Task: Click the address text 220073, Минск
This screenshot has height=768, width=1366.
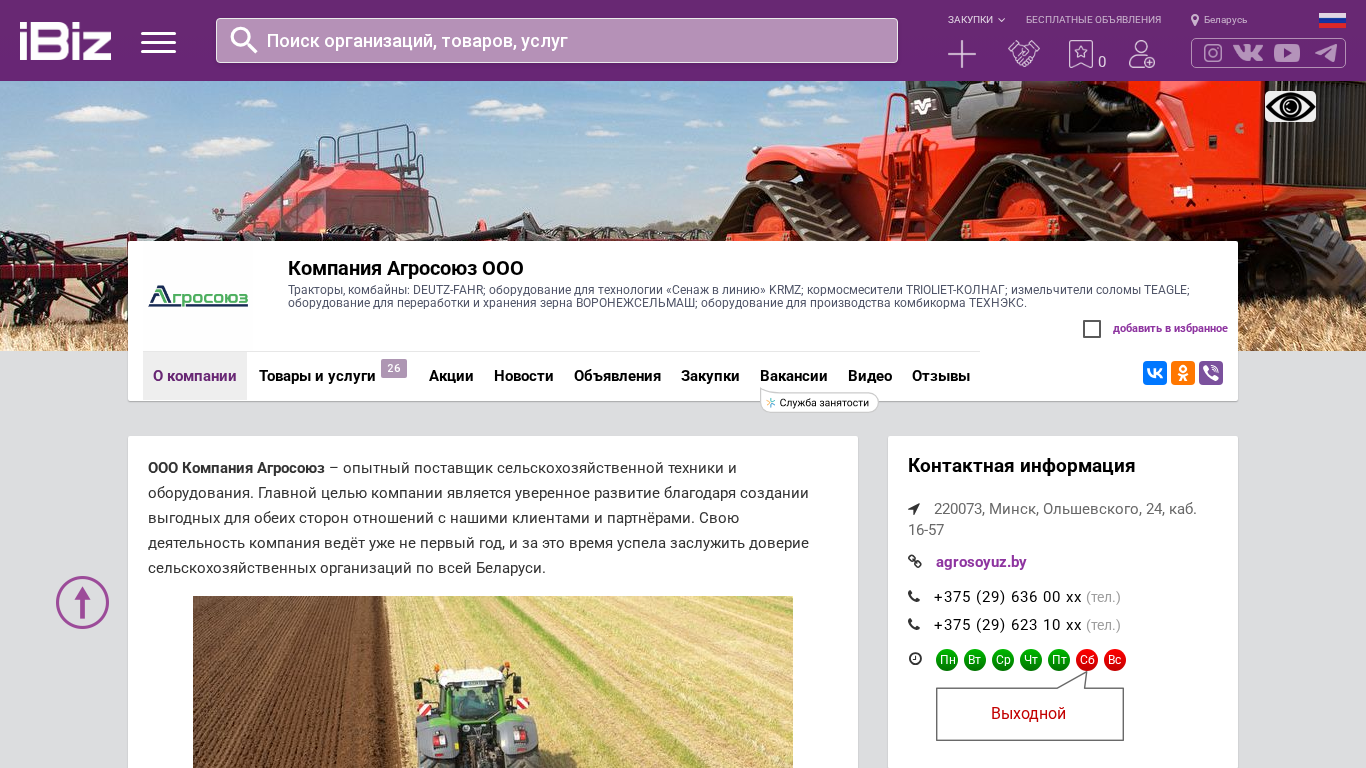Action: click(1052, 519)
